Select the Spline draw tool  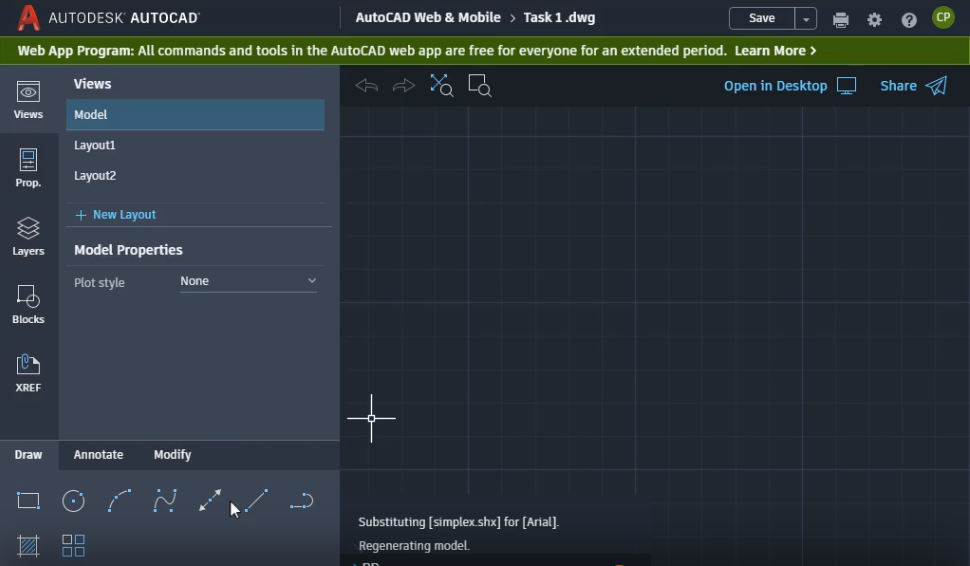point(165,500)
